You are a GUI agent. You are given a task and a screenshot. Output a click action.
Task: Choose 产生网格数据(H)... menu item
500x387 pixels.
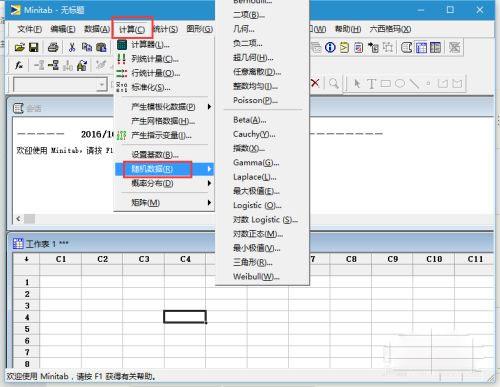[164, 121]
